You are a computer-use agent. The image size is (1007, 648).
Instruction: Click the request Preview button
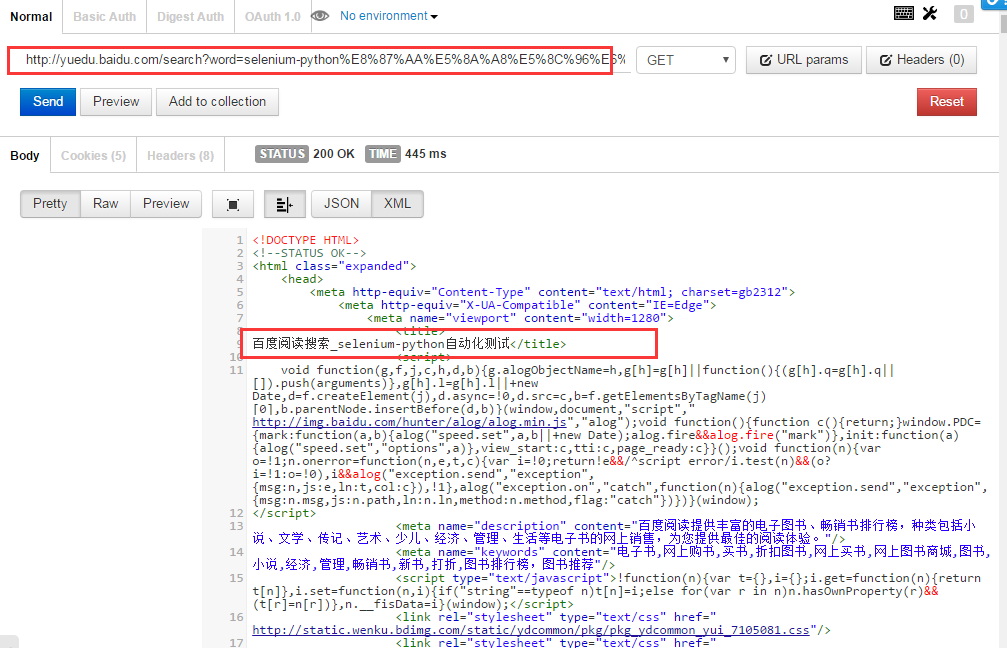[116, 101]
